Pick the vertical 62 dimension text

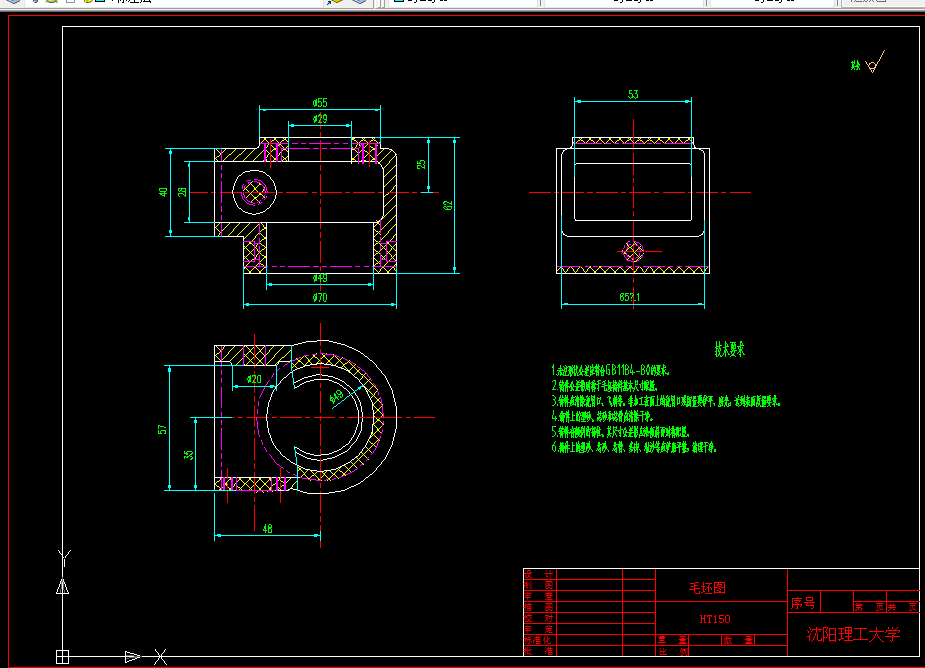coord(448,205)
